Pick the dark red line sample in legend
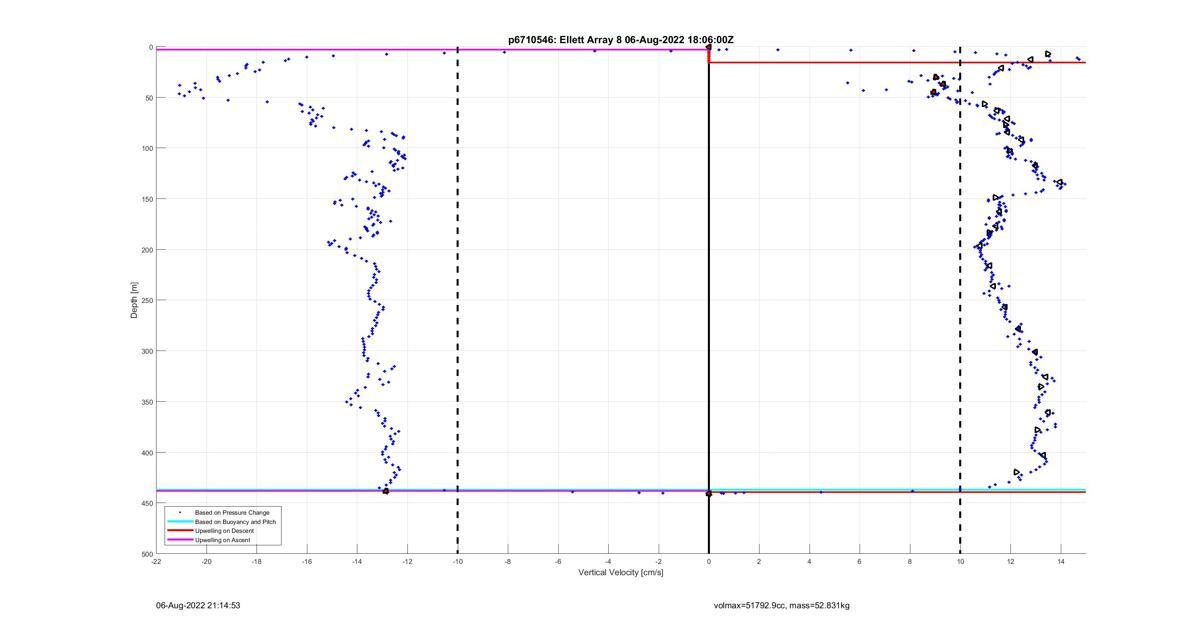This screenshot has height=622, width=1200. point(180,531)
